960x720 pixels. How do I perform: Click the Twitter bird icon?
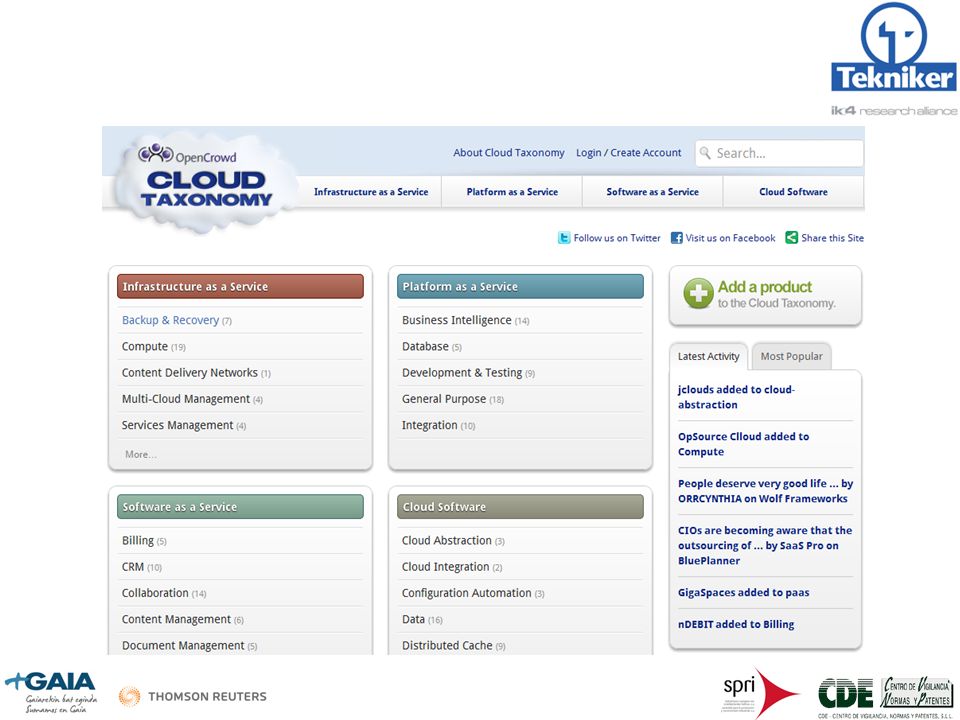564,238
